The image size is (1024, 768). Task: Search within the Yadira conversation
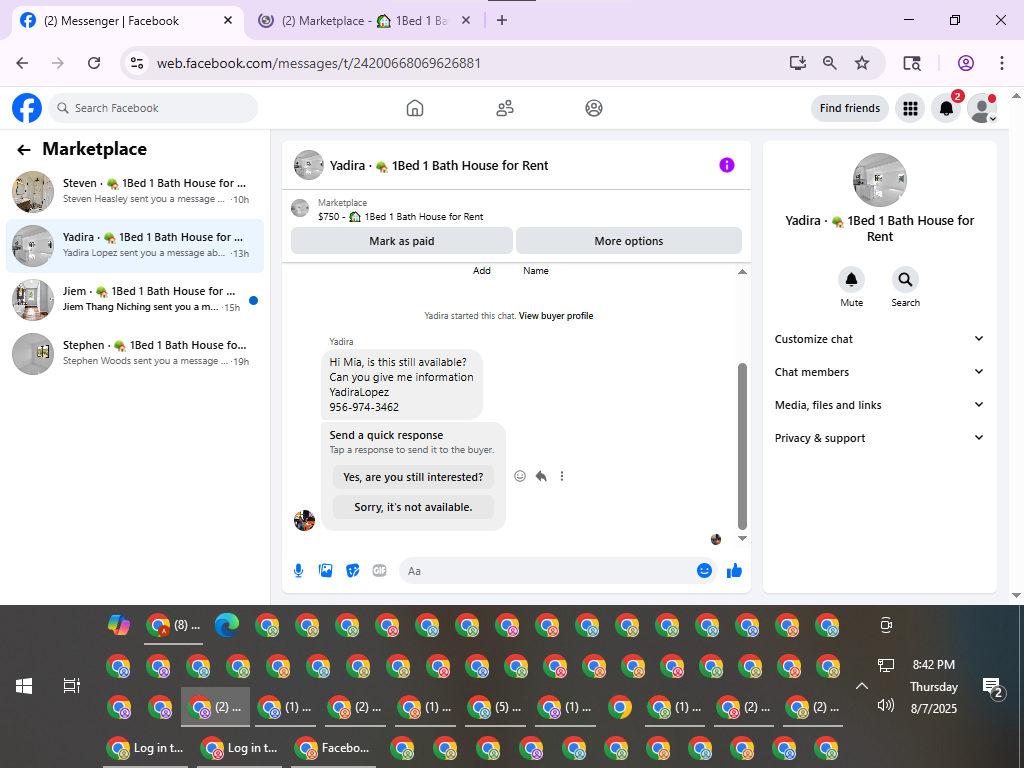click(905, 280)
